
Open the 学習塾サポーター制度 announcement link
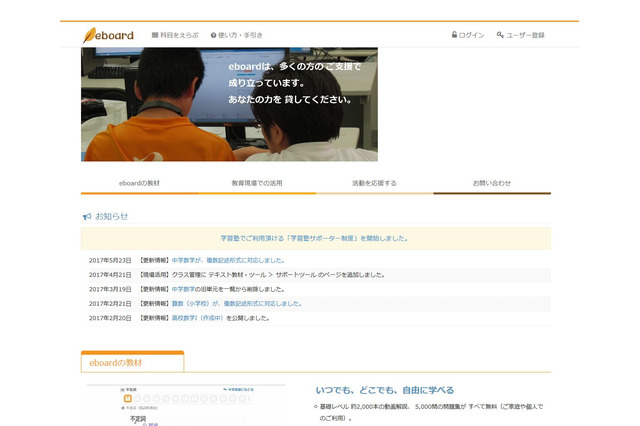(314, 238)
